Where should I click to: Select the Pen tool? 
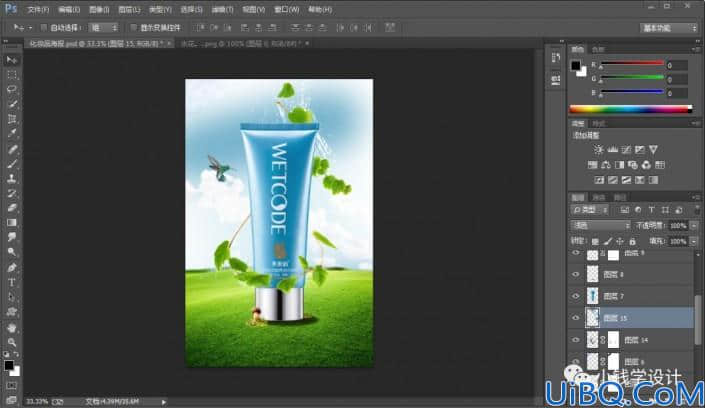coord(12,268)
